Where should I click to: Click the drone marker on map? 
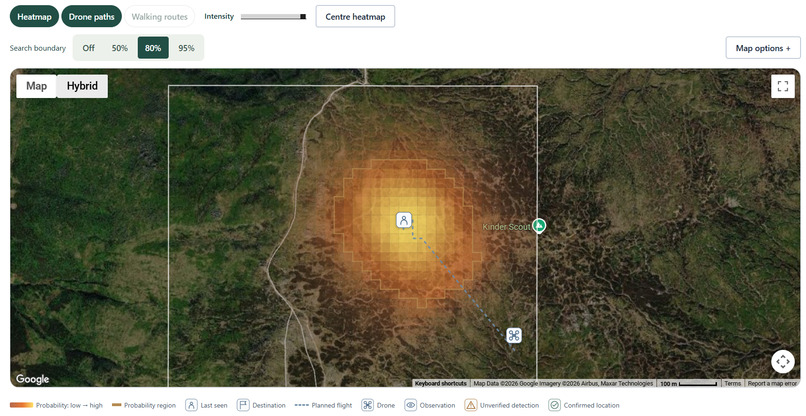point(514,335)
